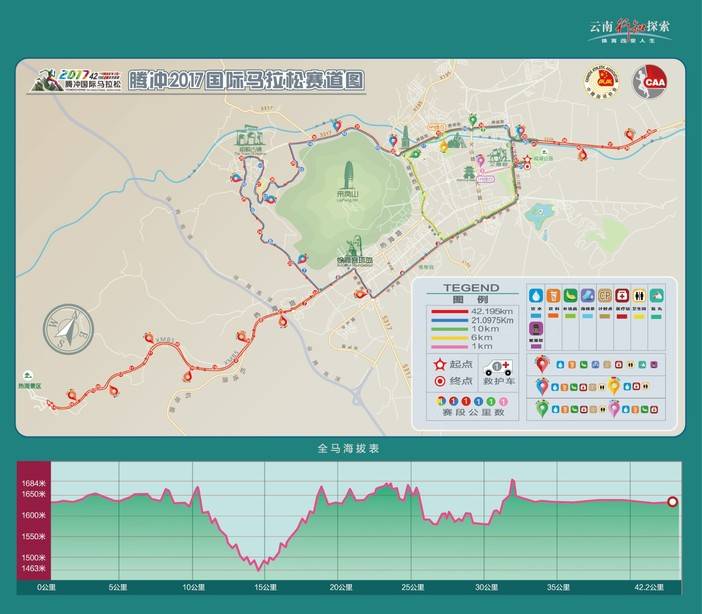Click the ambulance icon in the legend

(x=497, y=368)
